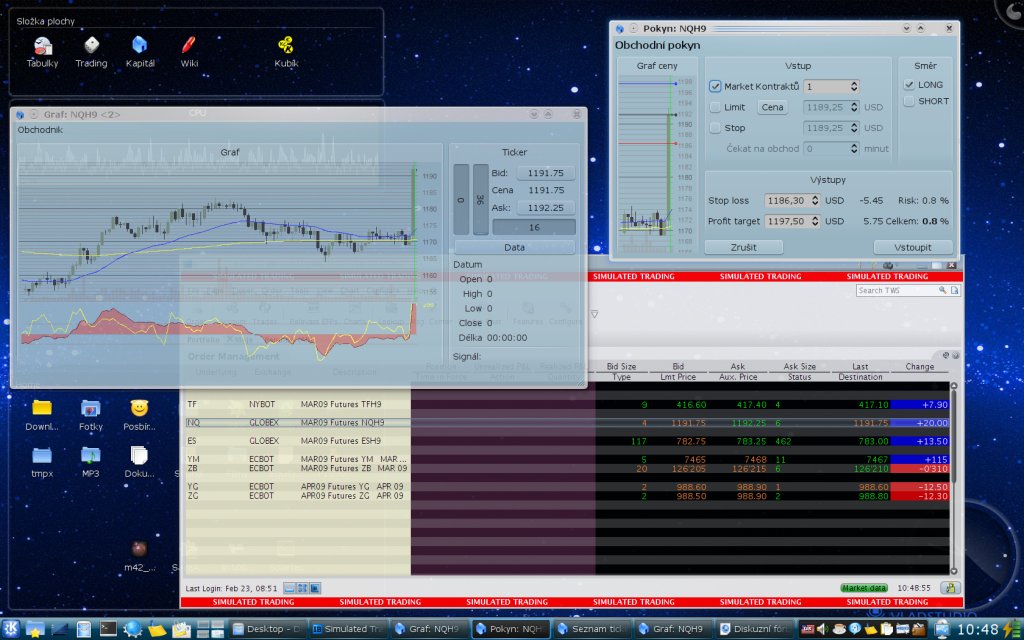Open the globe web browser icon in panel
The image size is (1024, 640).
133,628
